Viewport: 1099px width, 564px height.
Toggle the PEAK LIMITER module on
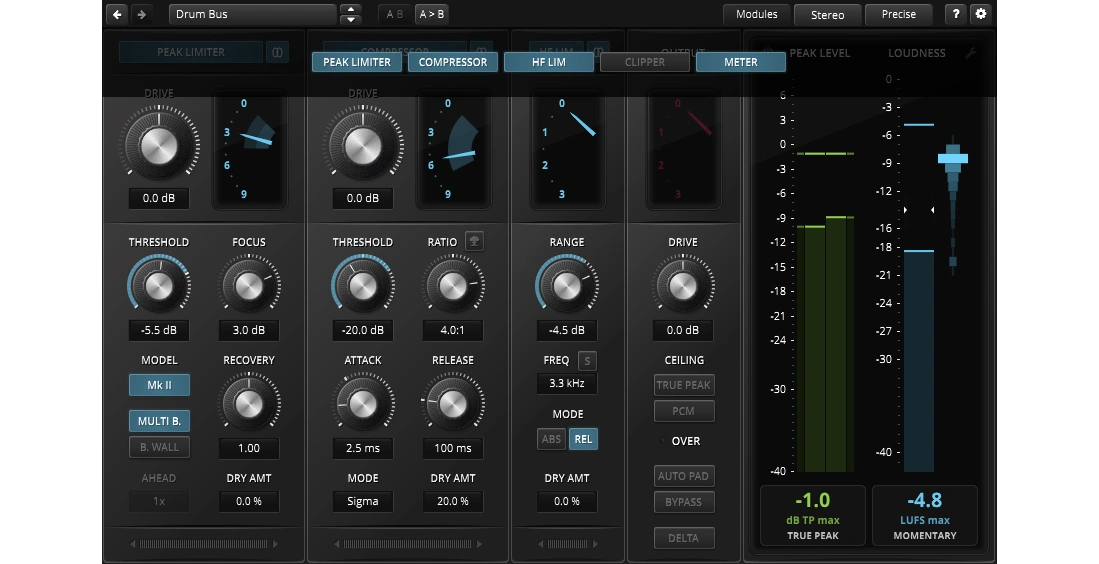pyautogui.click(x=357, y=62)
